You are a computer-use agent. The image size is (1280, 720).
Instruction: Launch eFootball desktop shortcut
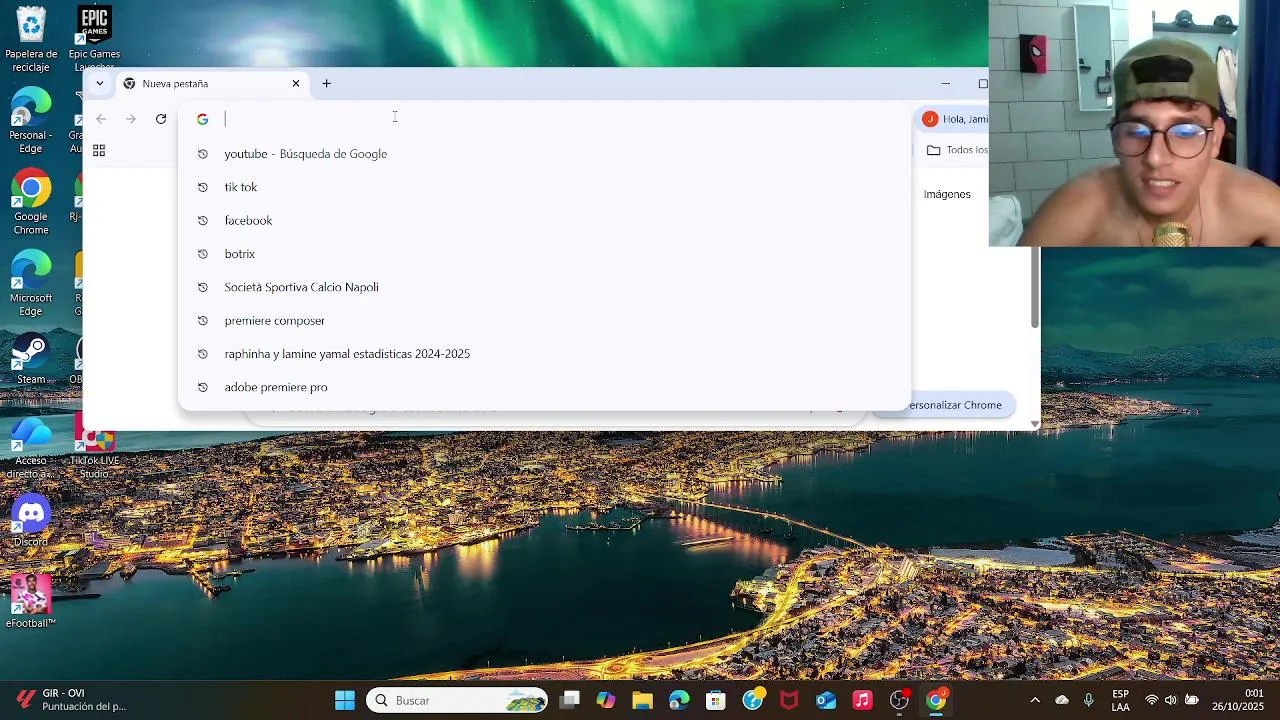tap(31, 600)
